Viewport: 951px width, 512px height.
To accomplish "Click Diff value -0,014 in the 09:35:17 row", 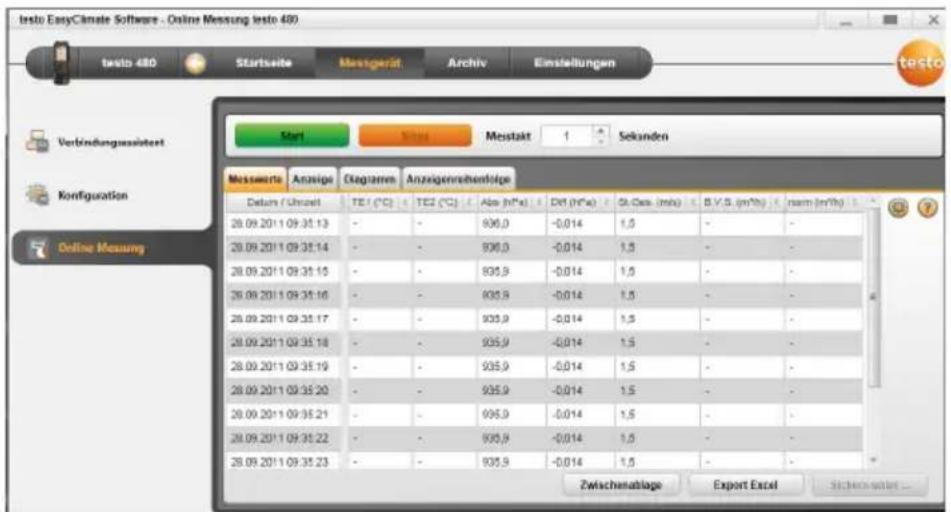I will [566, 319].
